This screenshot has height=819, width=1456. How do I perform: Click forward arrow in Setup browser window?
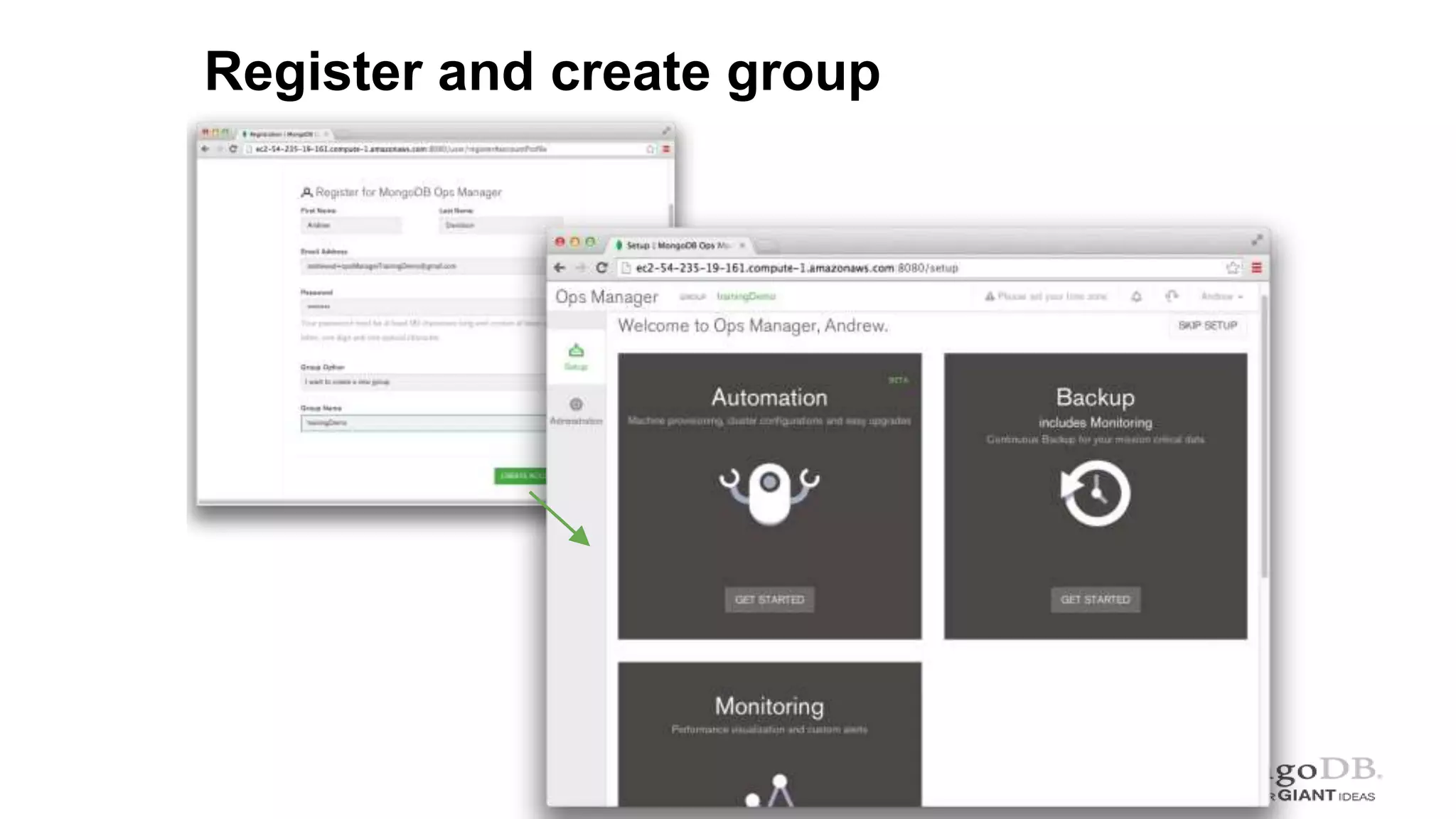pyautogui.click(x=580, y=268)
